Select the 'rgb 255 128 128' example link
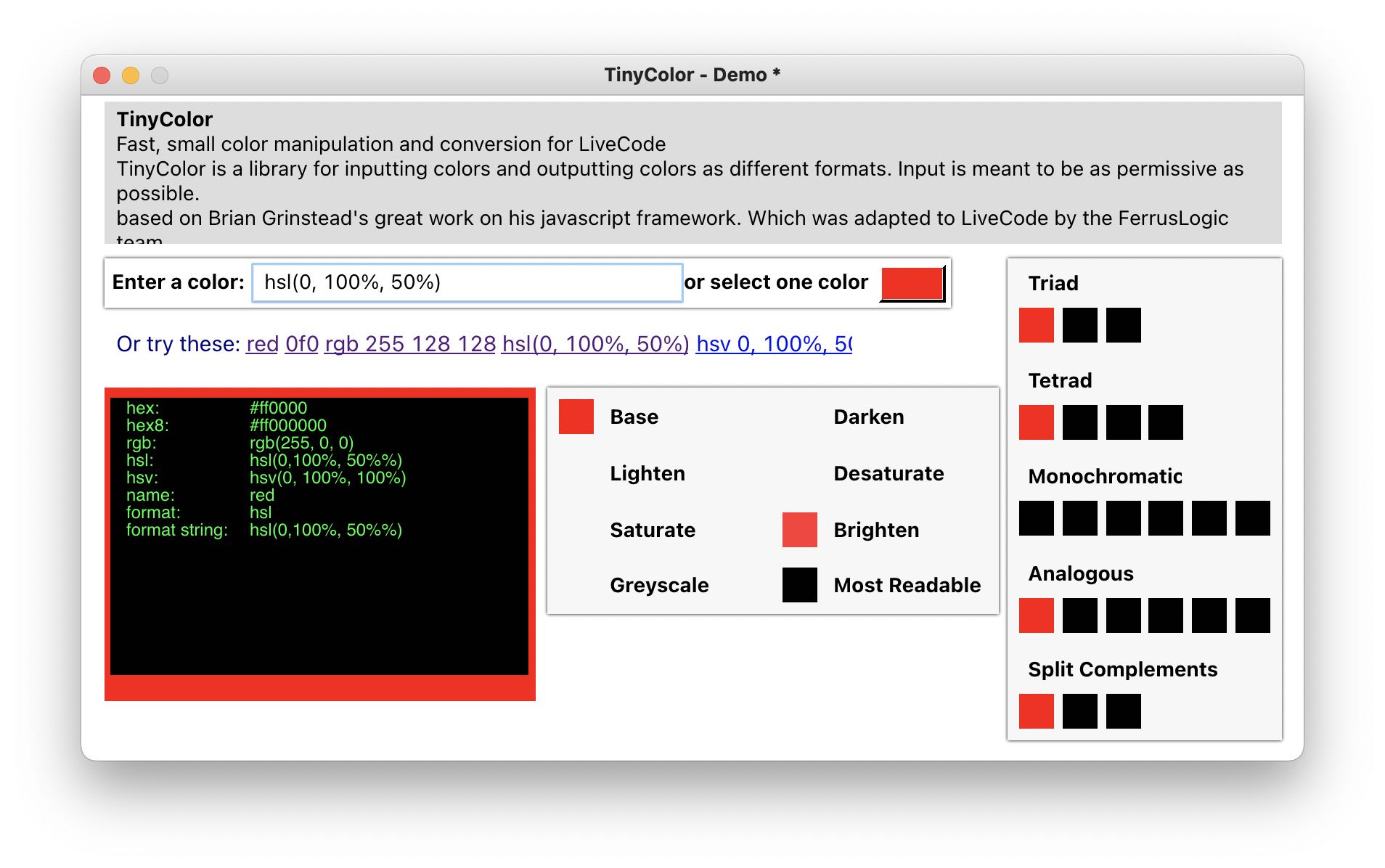The width and height of the screenshot is (1385, 868). (410, 344)
